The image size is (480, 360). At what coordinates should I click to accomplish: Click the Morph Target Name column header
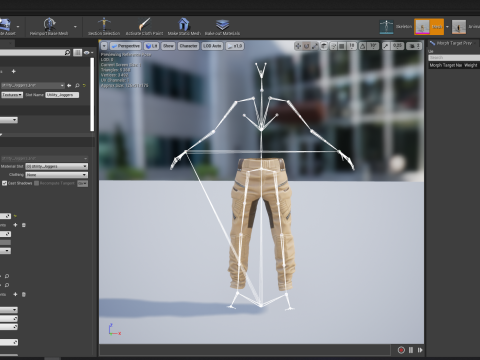446,65
